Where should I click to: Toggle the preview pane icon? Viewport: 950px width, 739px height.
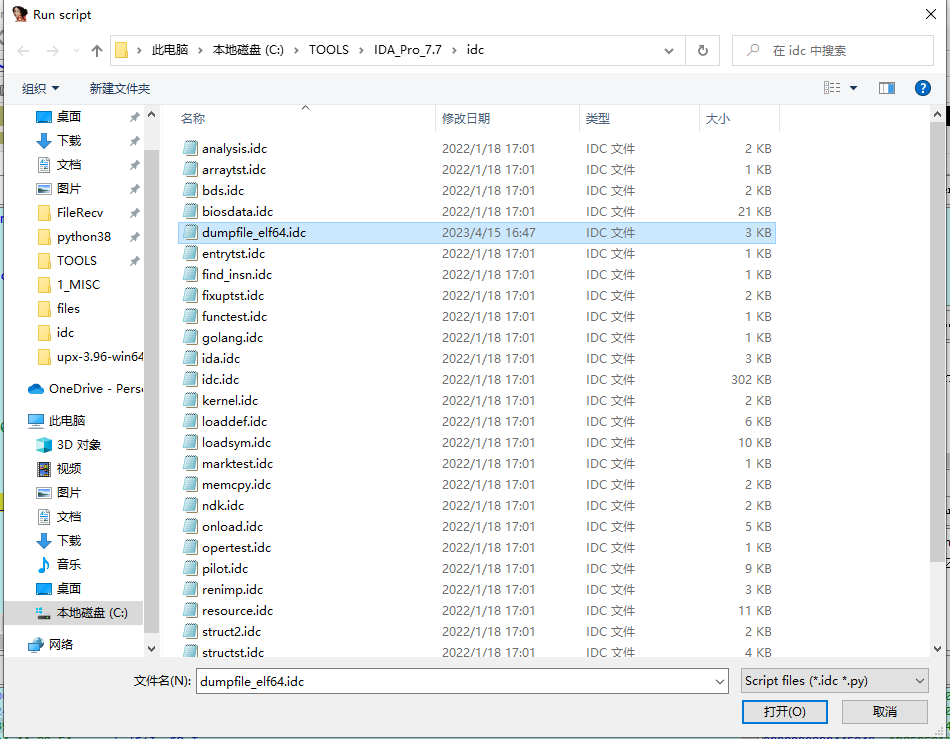point(886,88)
